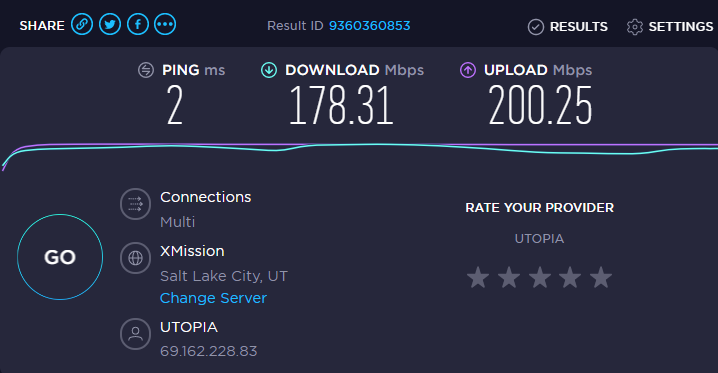This screenshot has width=718, height=373.
Task: Toggle Multi connections setting
Action: point(178,222)
